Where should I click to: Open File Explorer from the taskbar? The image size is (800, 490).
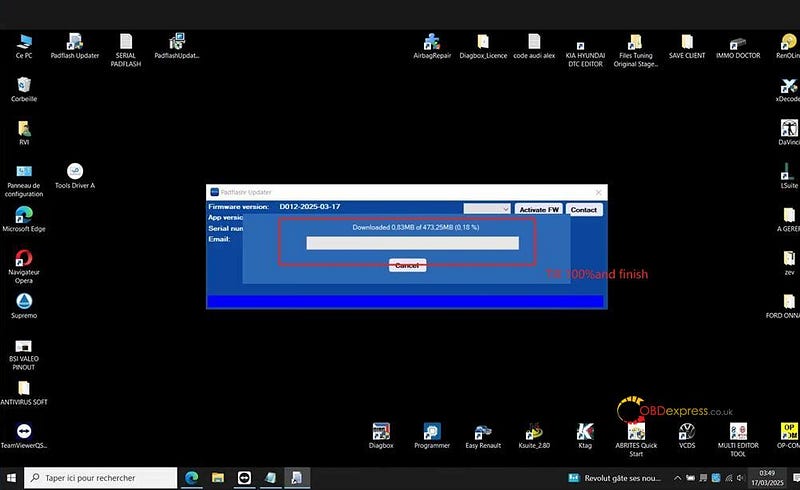click(x=218, y=478)
